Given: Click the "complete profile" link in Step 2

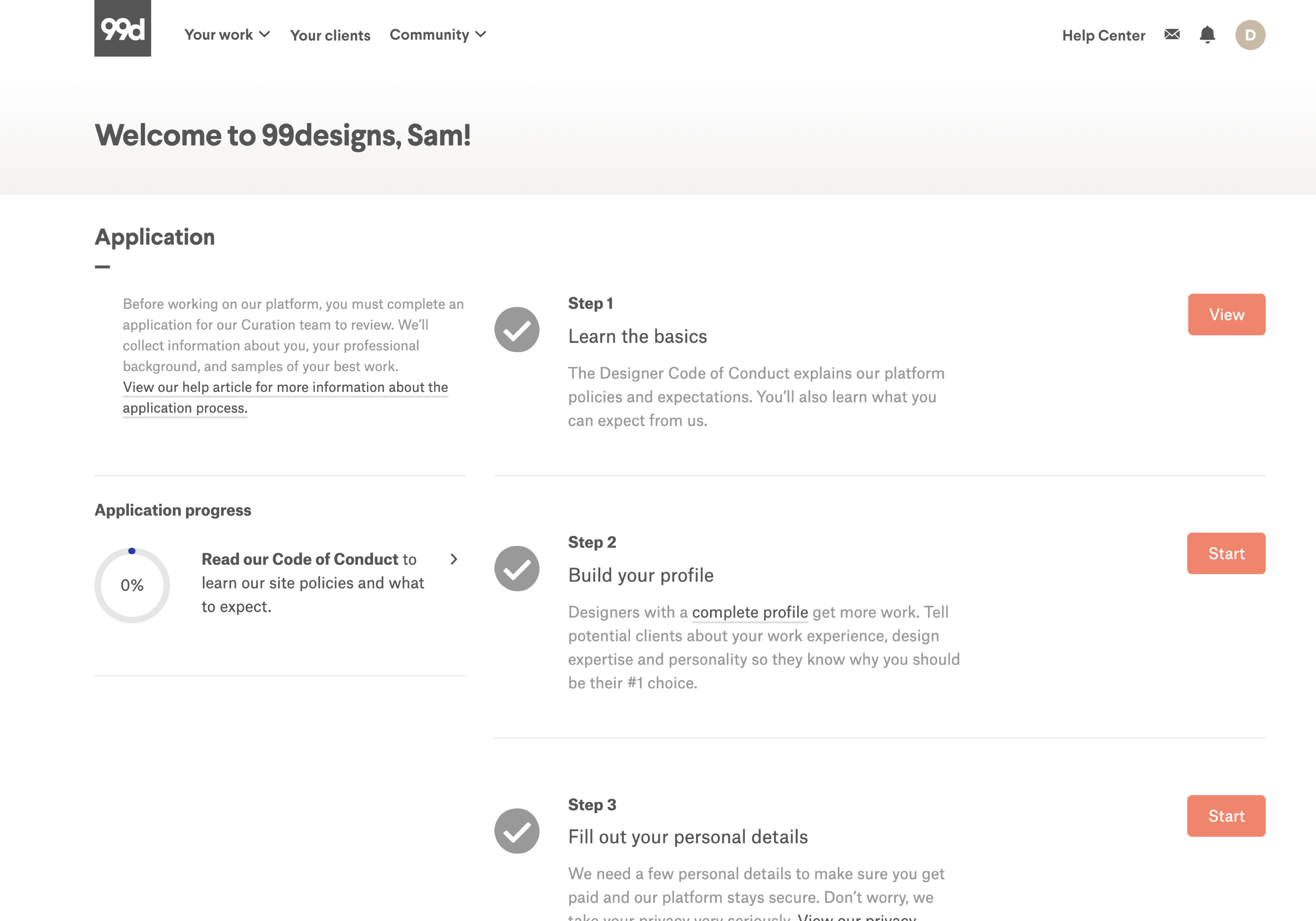Looking at the screenshot, I should coord(750,612).
